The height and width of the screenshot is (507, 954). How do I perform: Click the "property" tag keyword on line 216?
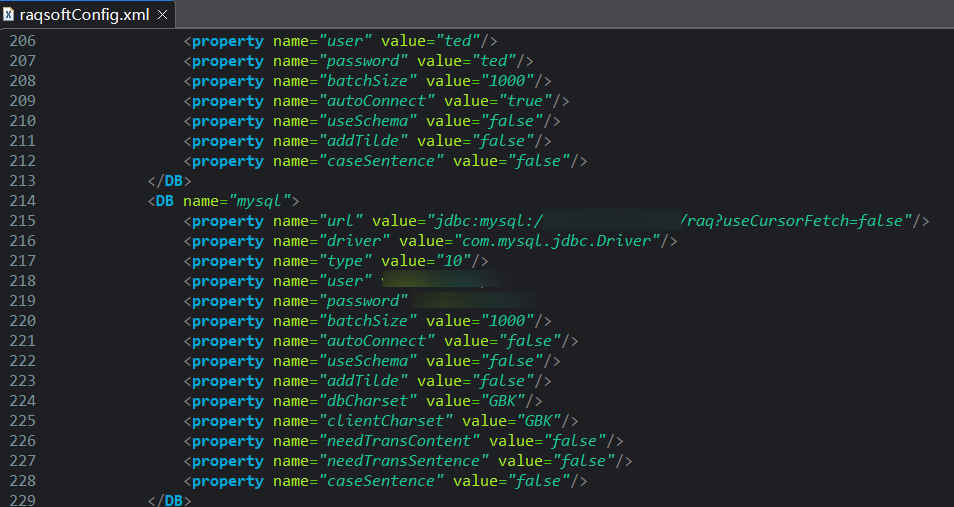pyautogui.click(x=228, y=242)
